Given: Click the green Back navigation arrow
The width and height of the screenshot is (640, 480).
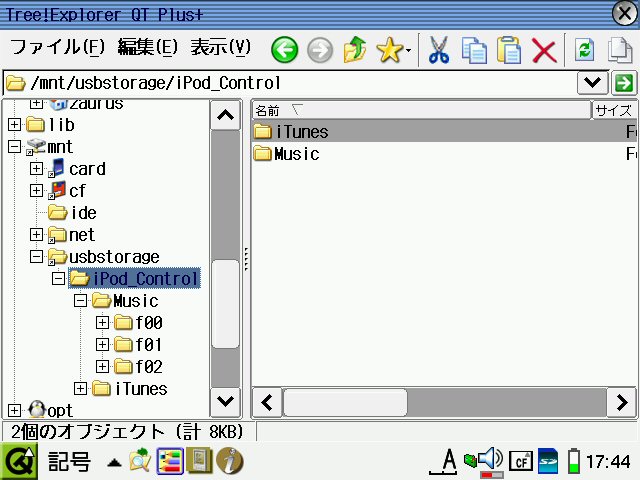Looking at the screenshot, I should (x=285, y=49).
